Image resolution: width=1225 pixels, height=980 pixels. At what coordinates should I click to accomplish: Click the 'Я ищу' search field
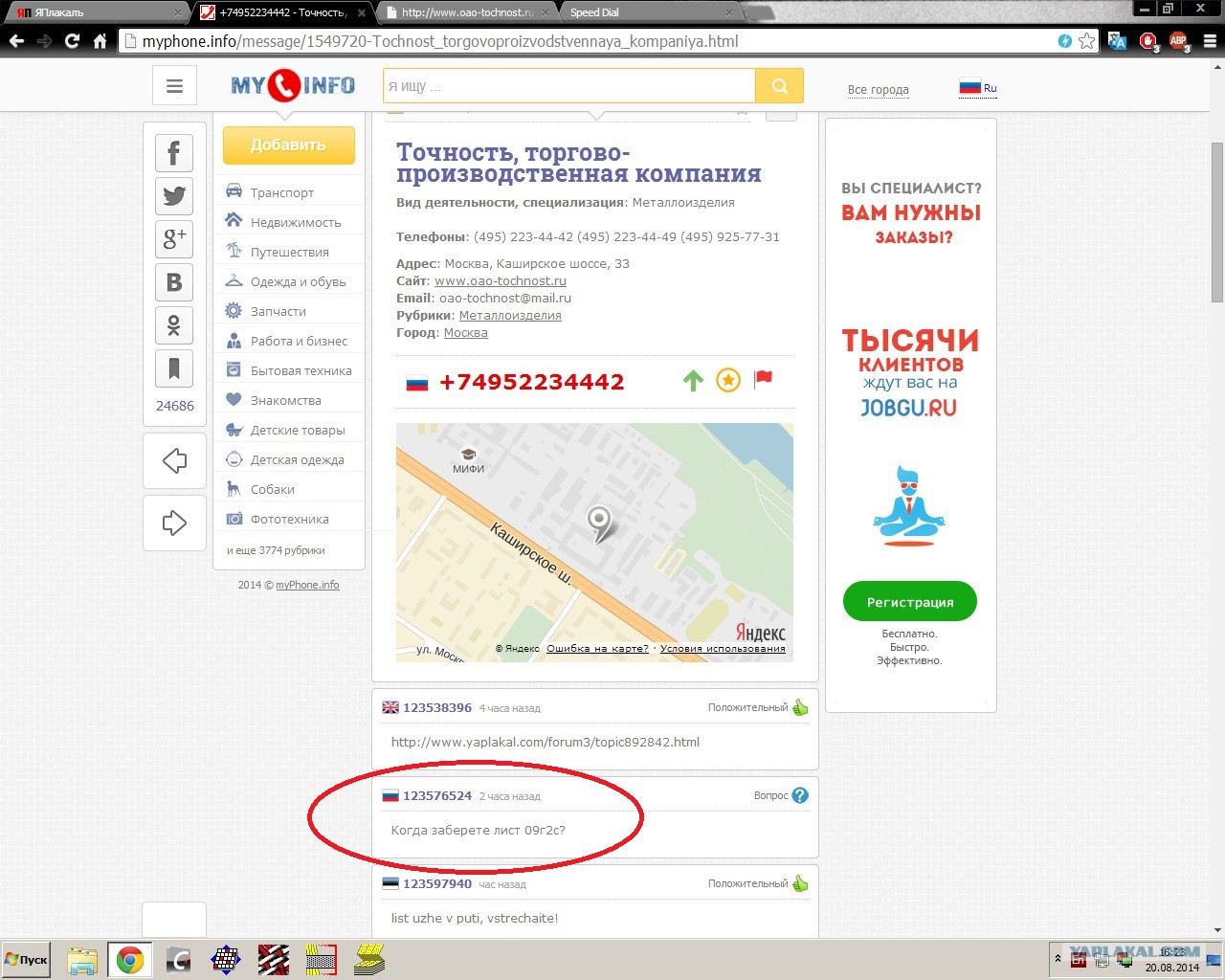(569, 86)
